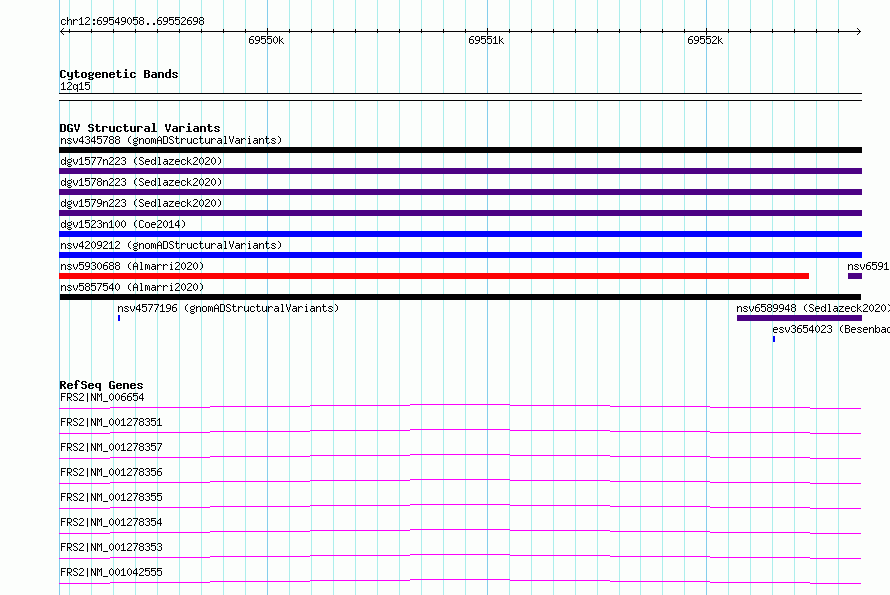Screen dimensions: 890x595
Task: Select the DGV Structural Variants track title
Action: [x=140, y=128]
